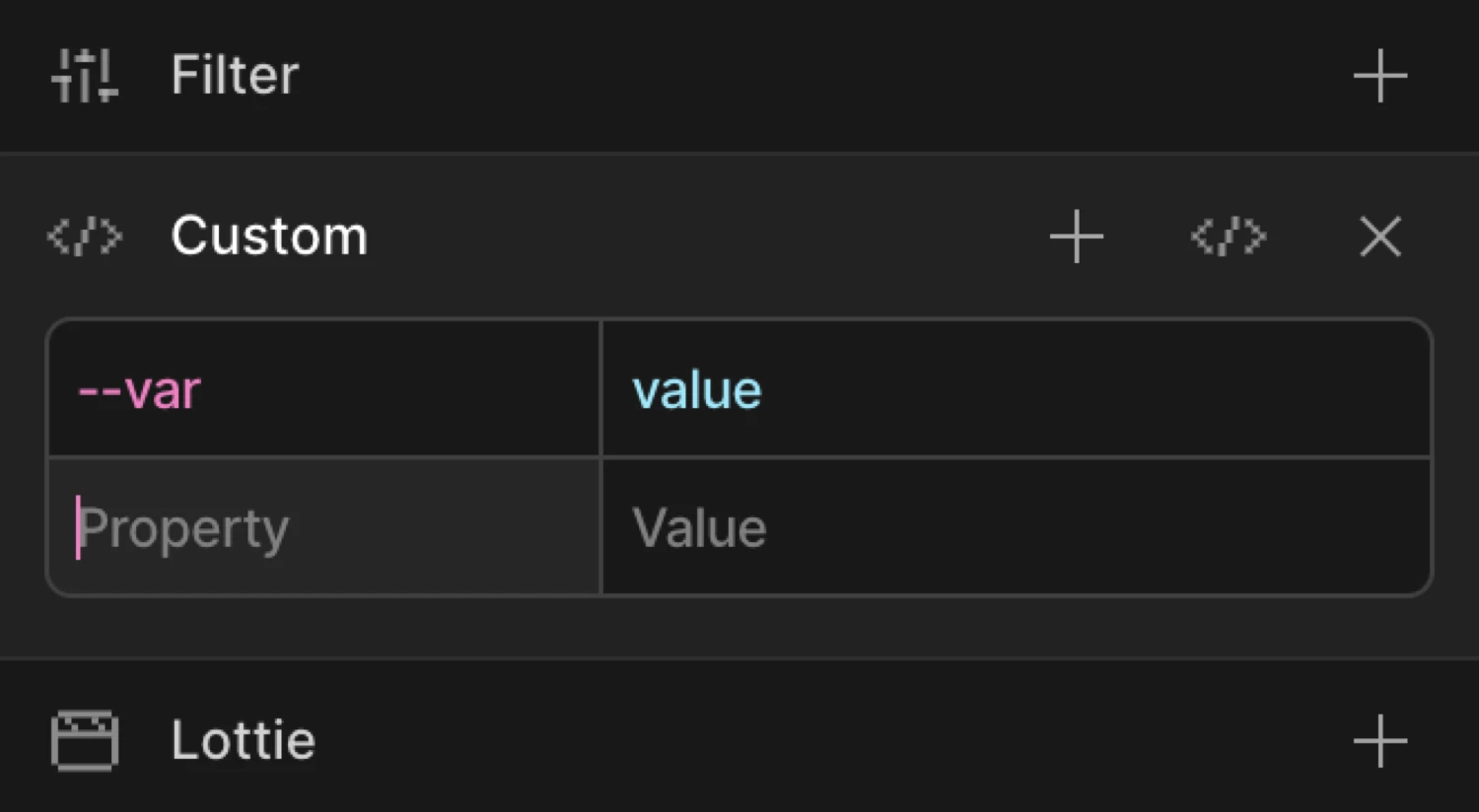Viewport: 1479px width, 812px height.
Task: Click the Filter section header label
Action: [234, 75]
